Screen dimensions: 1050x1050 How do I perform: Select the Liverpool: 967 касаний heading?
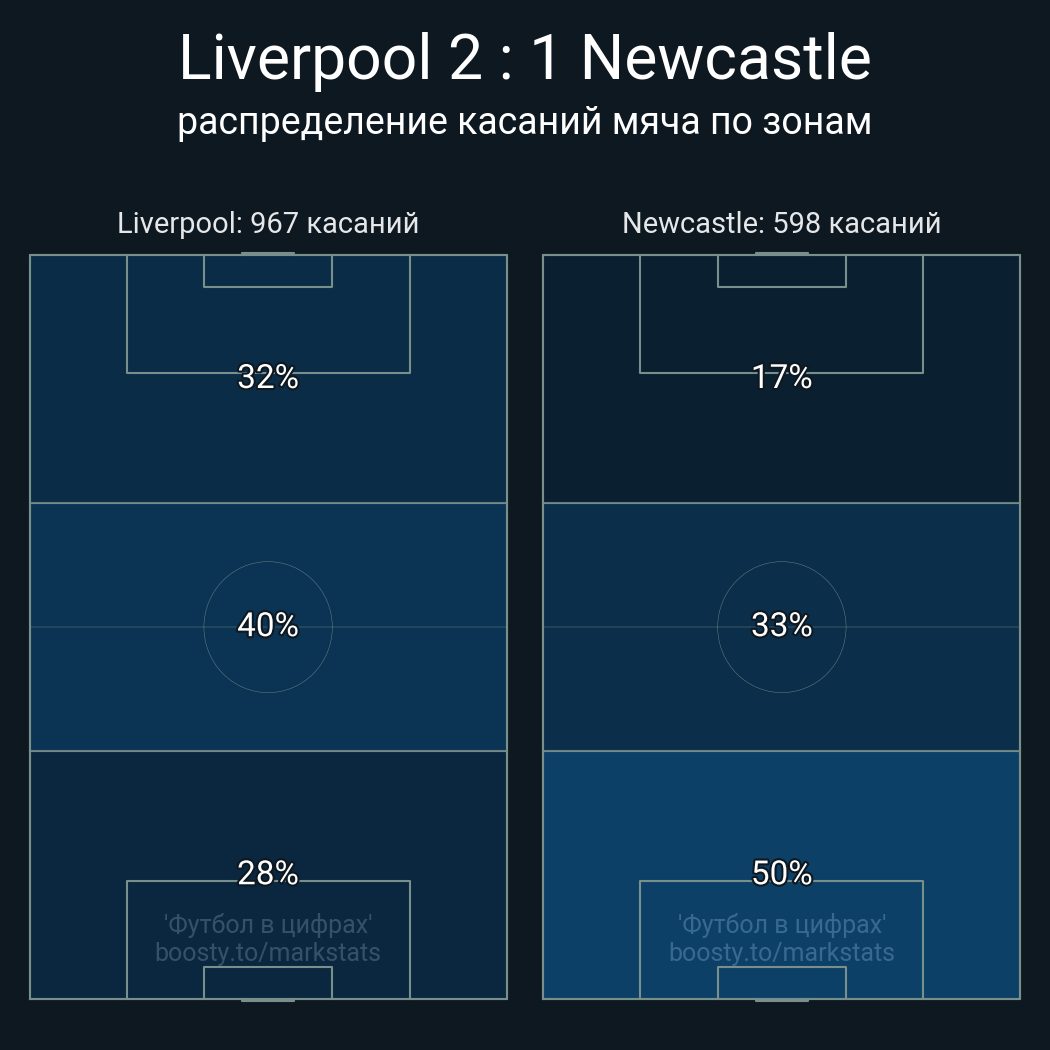pyautogui.click(x=268, y=223)
